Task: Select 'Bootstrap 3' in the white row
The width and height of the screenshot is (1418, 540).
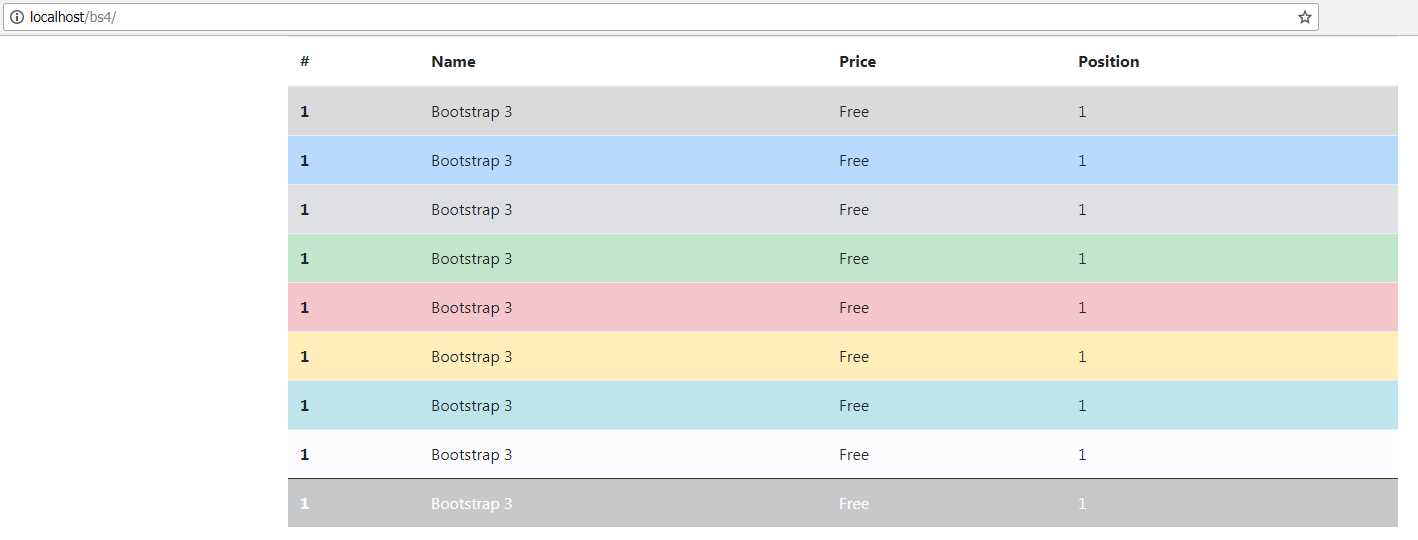Action: pos(471,455)
